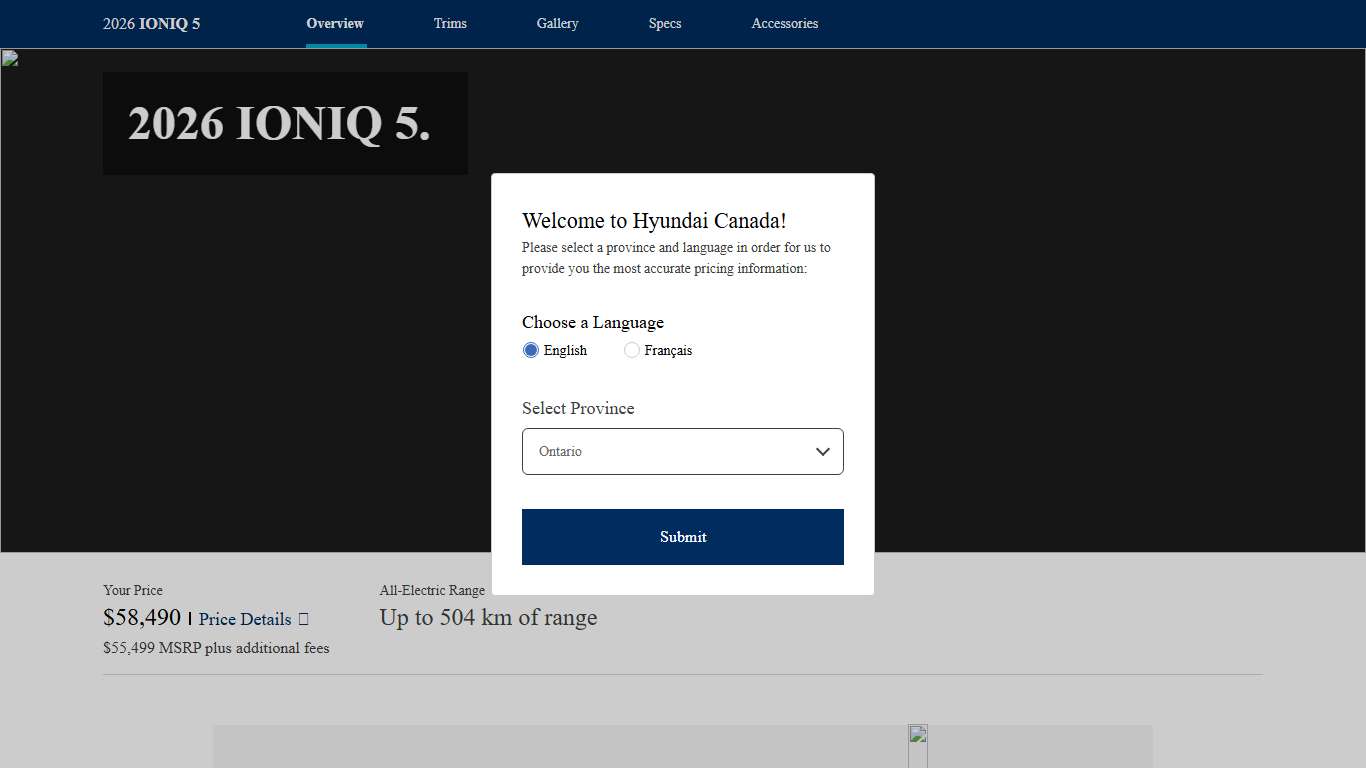Click the Up to 504 km range text
The height and width of the screenshot is (768, 1366).
(x=488, y=618)
